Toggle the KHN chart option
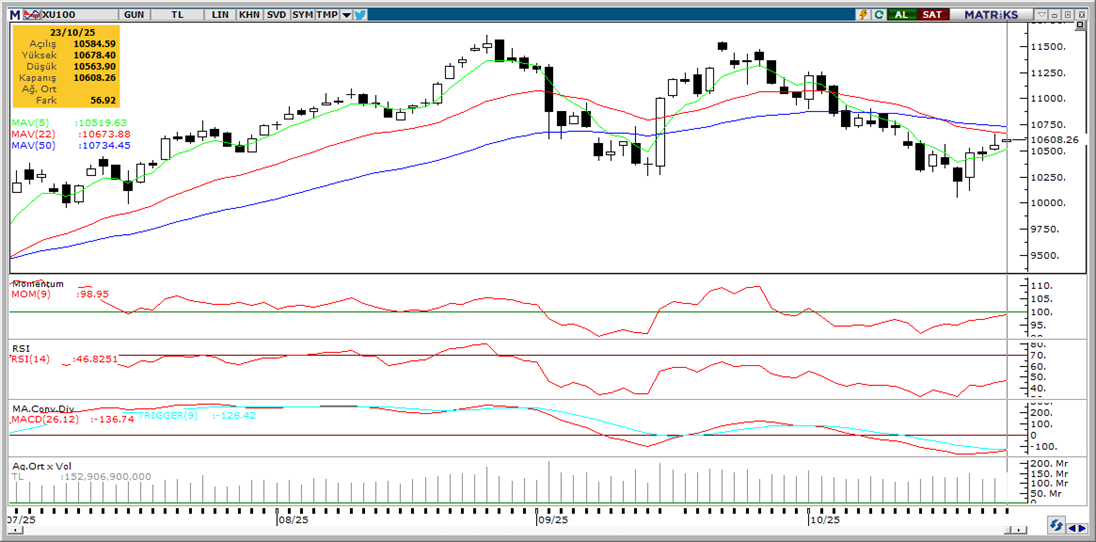This screenshot has height=542, width=1096. click(x=249, y=15)
